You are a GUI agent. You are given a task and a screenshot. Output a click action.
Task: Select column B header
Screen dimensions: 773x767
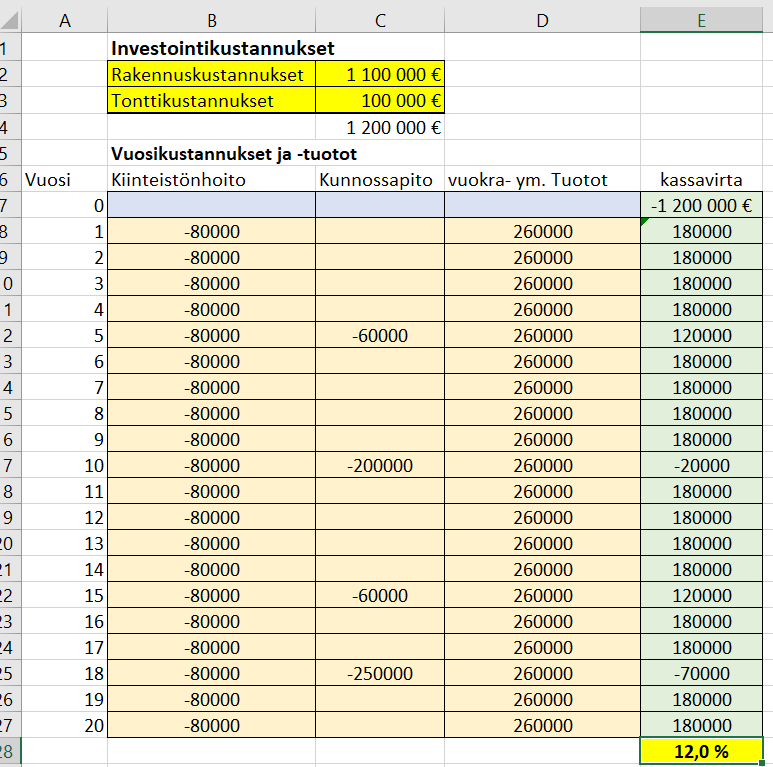(x=211, y=21)
